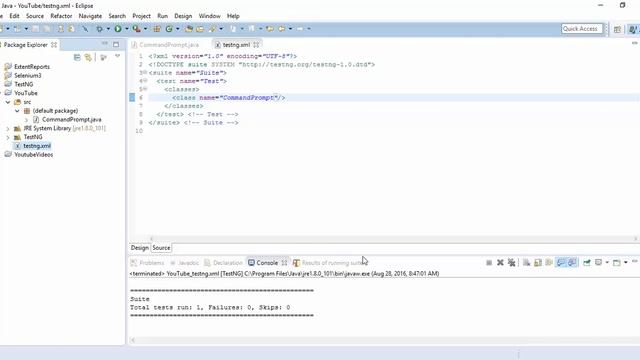Click Terminate square icon in Console

[x=489, y=262]
